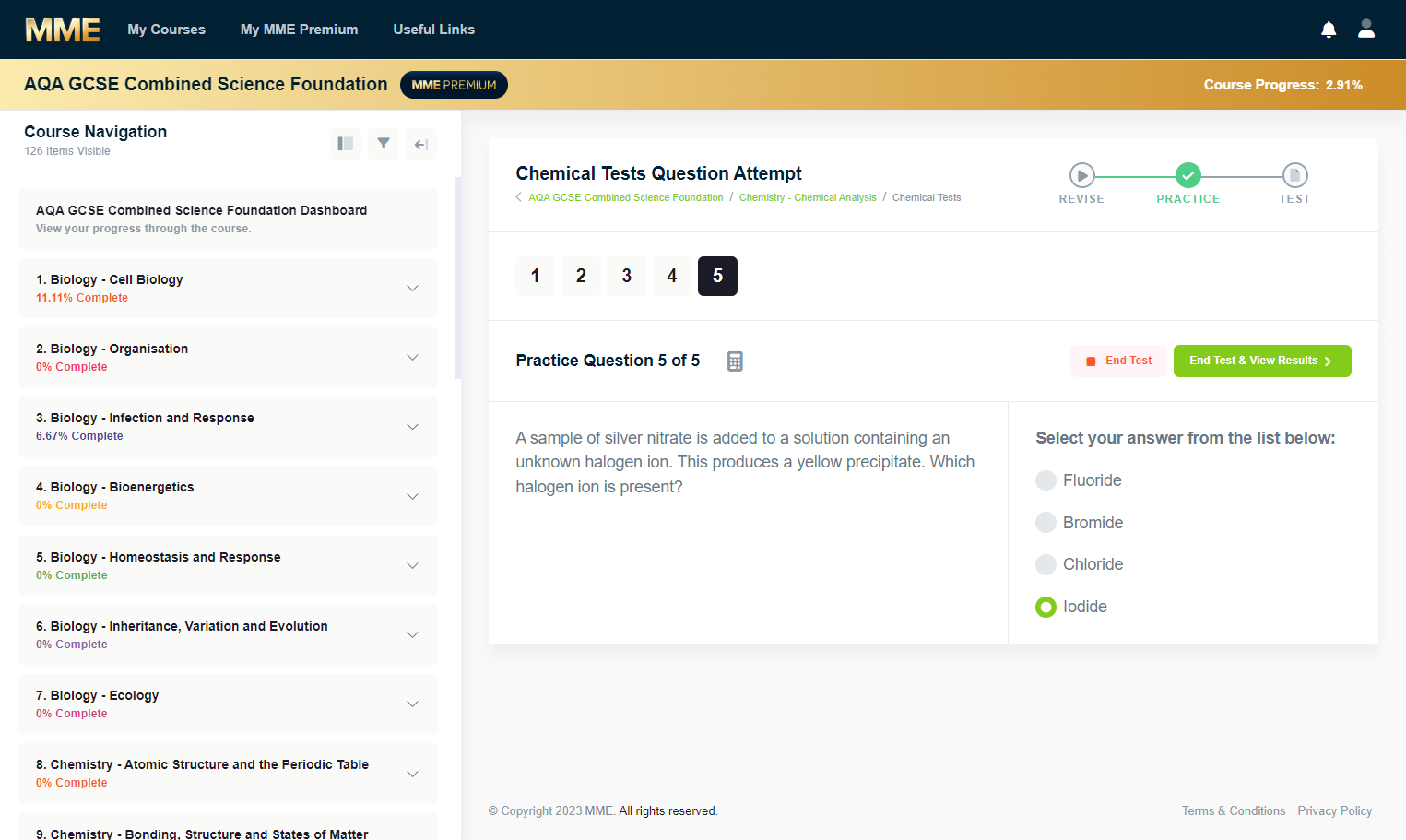
Task: Select the Bromide answer
Action: [1046, 523]
